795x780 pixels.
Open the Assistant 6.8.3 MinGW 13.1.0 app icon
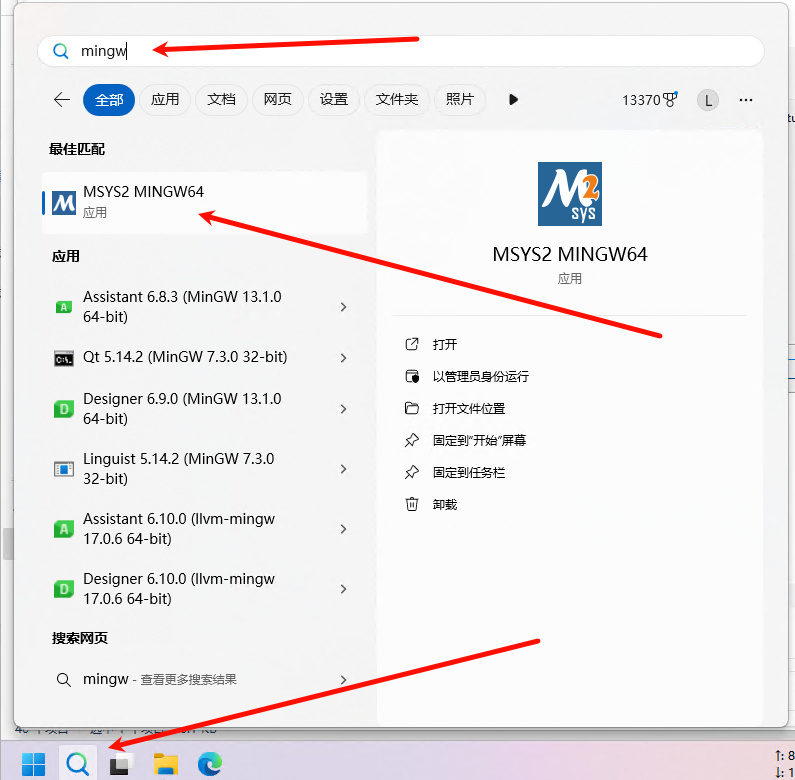click(x=64, y=307)
